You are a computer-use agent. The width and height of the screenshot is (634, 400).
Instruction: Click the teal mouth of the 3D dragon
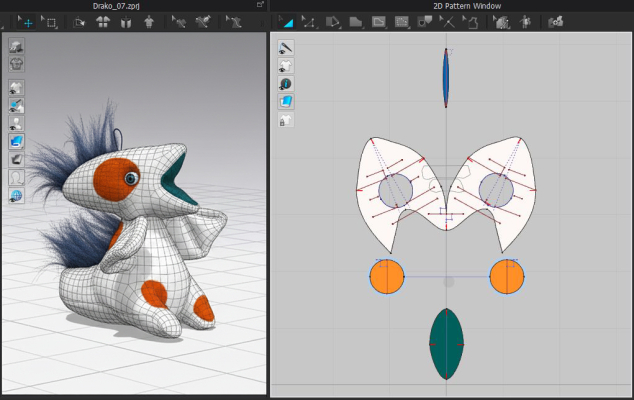pos(177,180)
